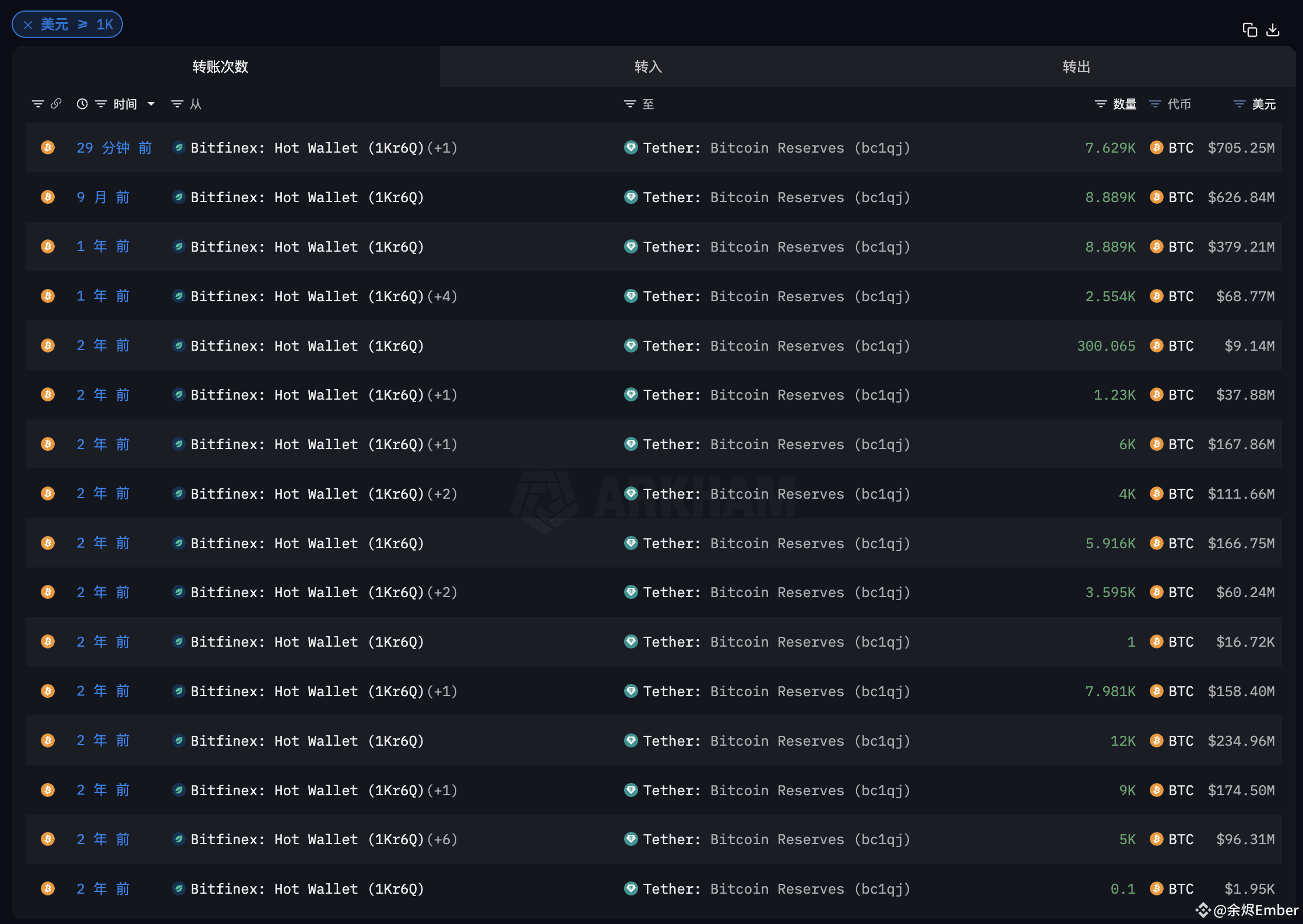Remove the 美元 ≥ 1K filter chip
The height and width of the screenshot is (924, 1303).
pos(27,24)
